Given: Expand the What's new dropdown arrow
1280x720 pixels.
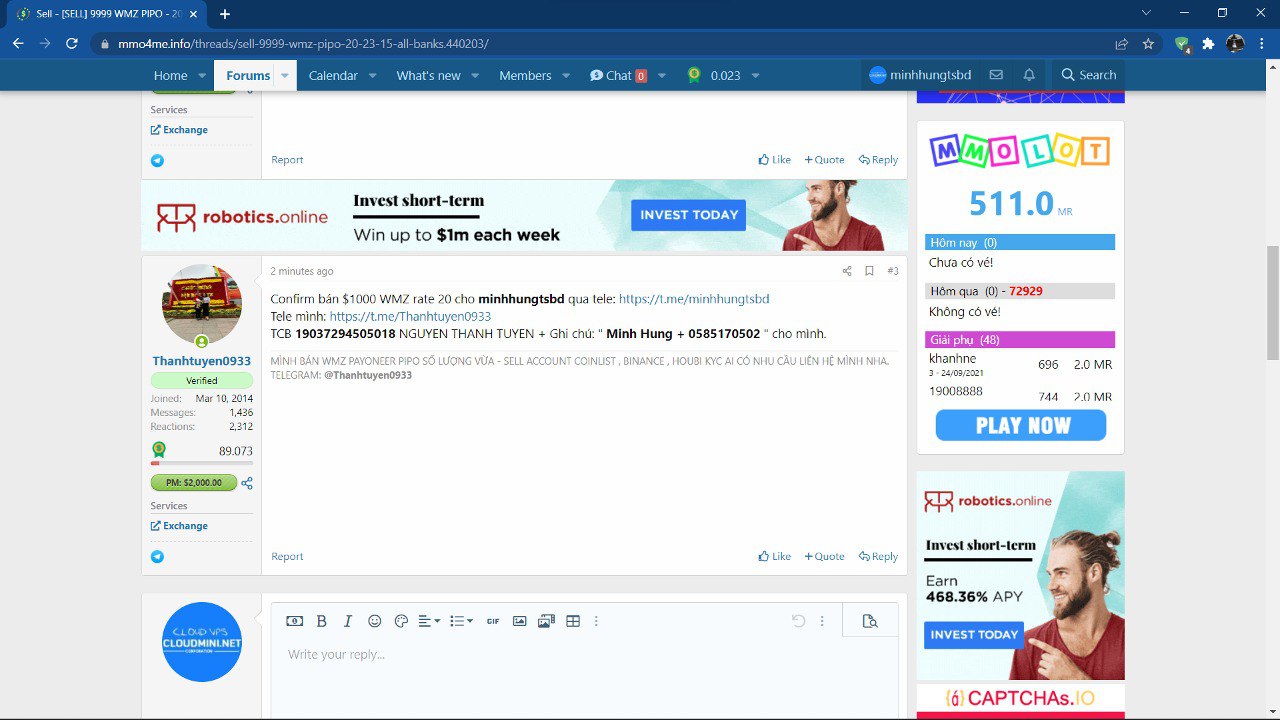Looking at the screenshot, I should pos(475,75).
